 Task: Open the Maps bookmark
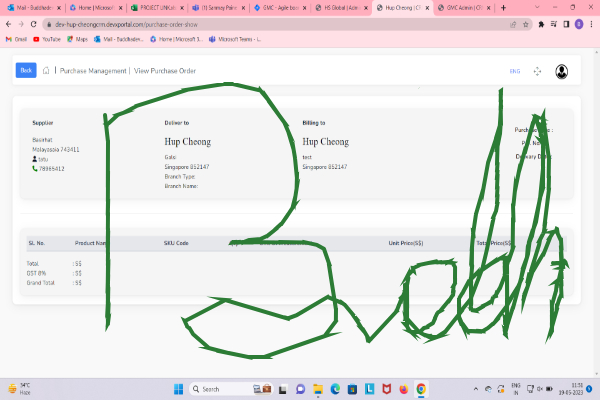78,39
